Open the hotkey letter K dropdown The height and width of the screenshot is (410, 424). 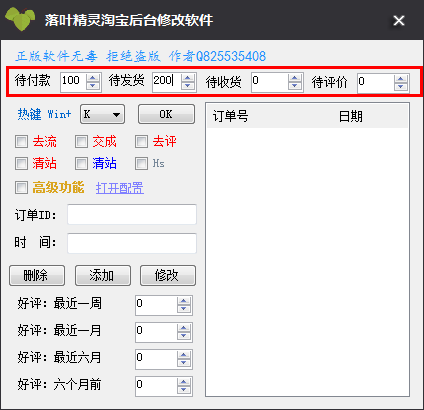tap(102, 114)
